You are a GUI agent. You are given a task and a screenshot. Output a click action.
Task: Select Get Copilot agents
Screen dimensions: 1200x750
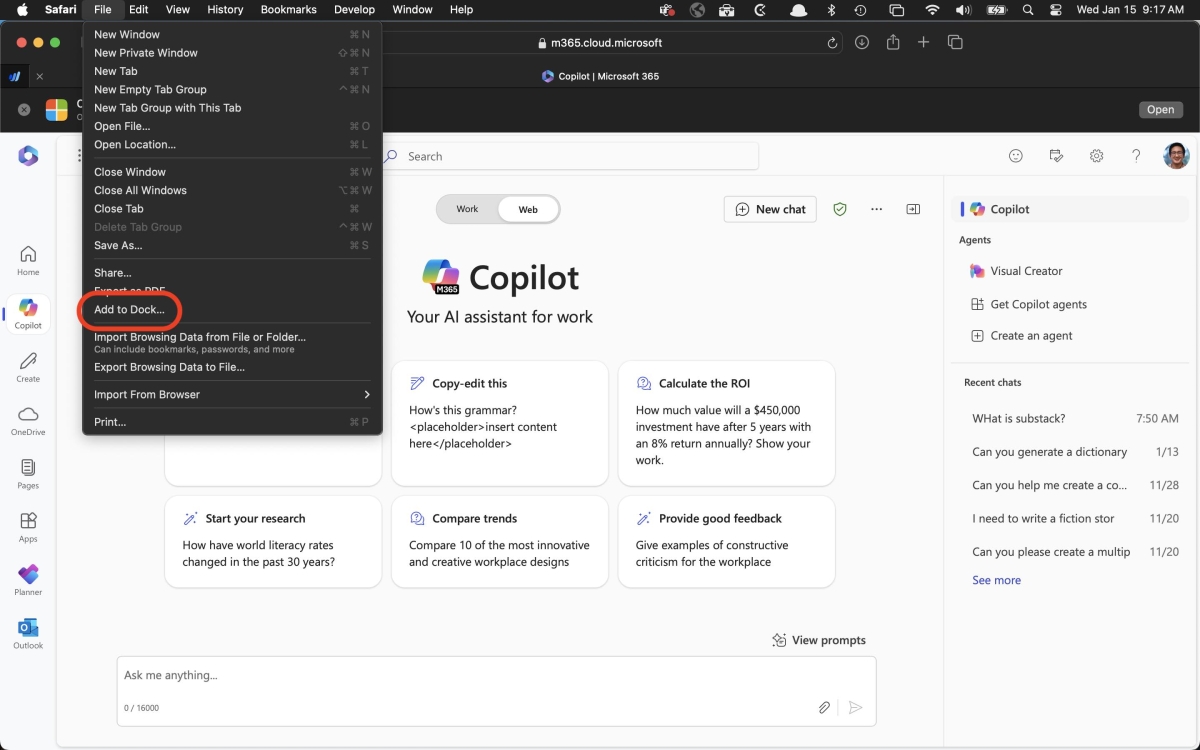(1028, 304)
